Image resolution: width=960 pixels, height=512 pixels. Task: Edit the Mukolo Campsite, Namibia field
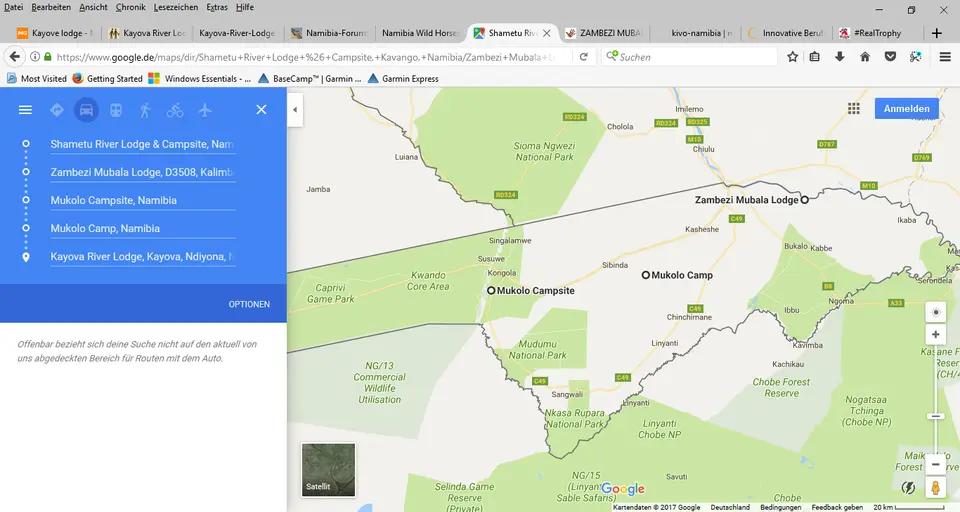143,201
